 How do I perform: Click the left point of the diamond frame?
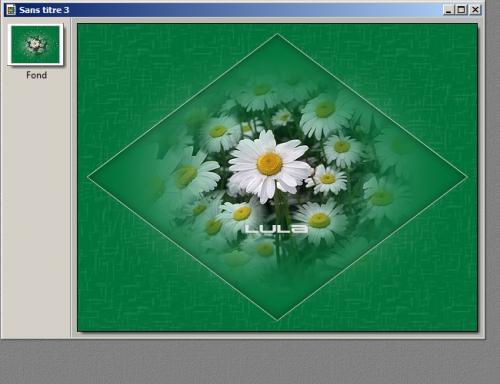click(x=89, y=177)
